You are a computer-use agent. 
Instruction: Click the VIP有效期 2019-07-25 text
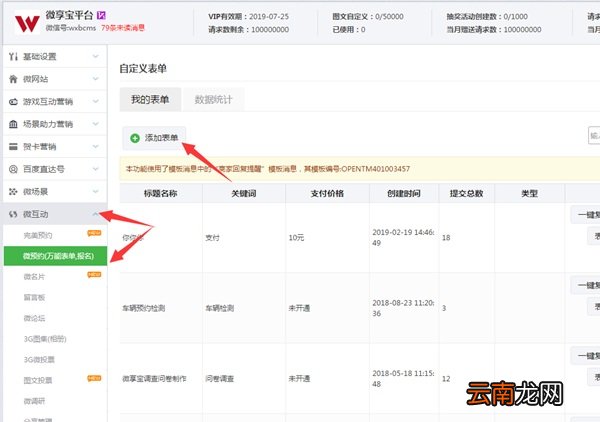(248, 16)
